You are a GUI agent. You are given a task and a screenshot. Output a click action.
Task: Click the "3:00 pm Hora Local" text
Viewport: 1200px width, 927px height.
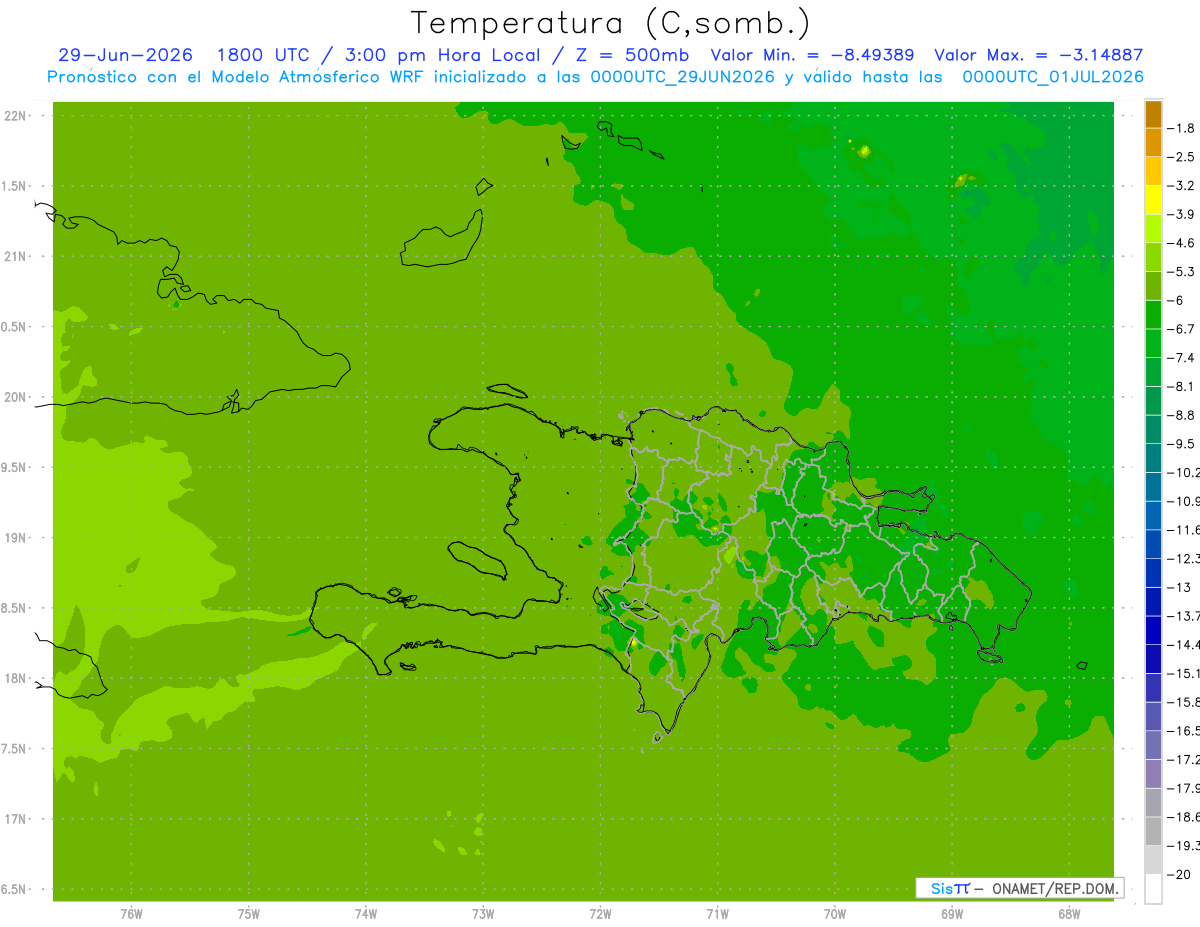(x=442, y=56)
